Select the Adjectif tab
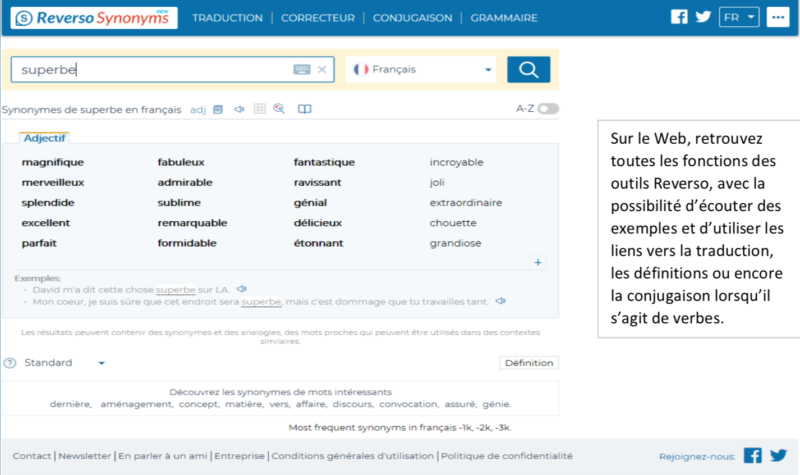This screenshot has width=800, height=475. click(44, 137)
